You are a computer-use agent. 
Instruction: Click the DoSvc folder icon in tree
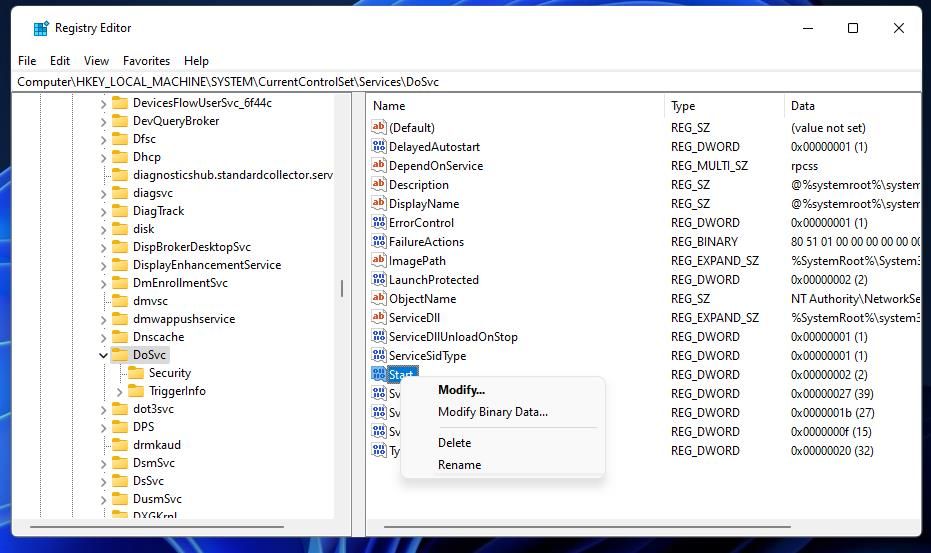pyautogui.click(x=120, y=355)
